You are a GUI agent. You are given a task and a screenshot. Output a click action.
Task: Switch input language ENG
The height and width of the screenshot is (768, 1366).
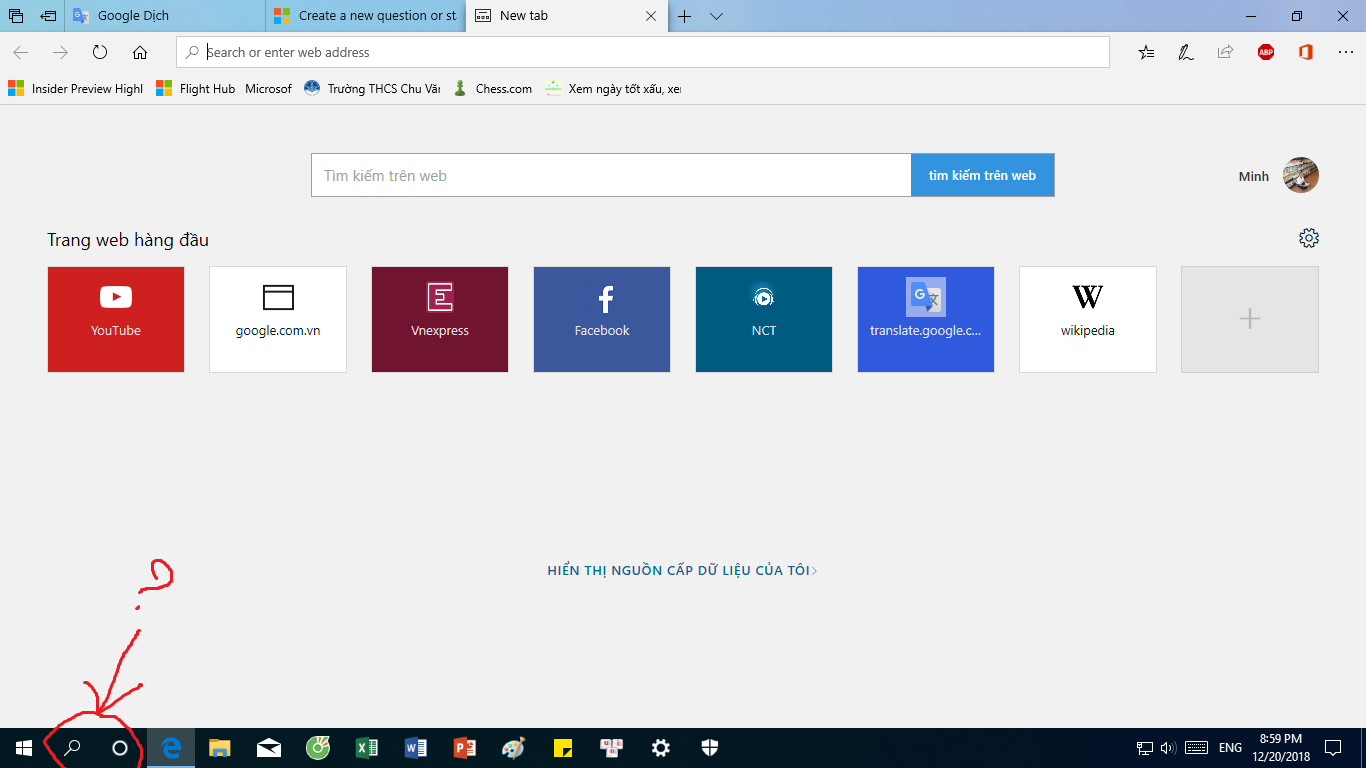[1231, 748]
